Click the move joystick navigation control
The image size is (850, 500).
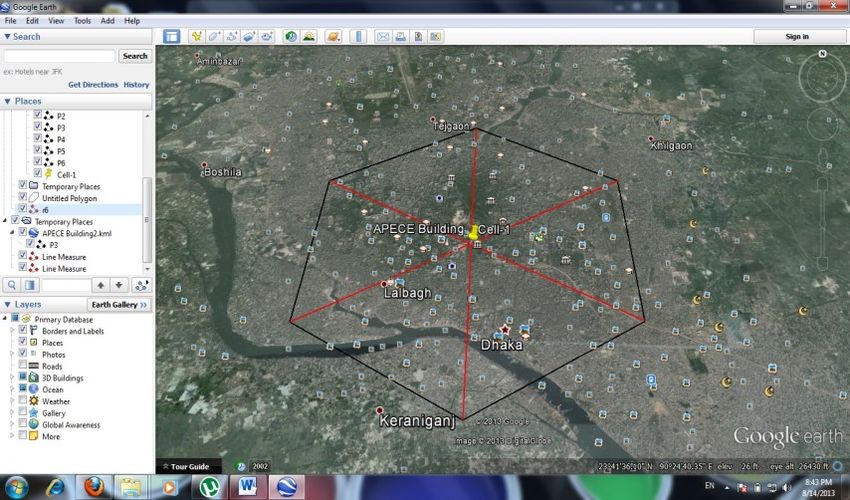coord(822,125)
